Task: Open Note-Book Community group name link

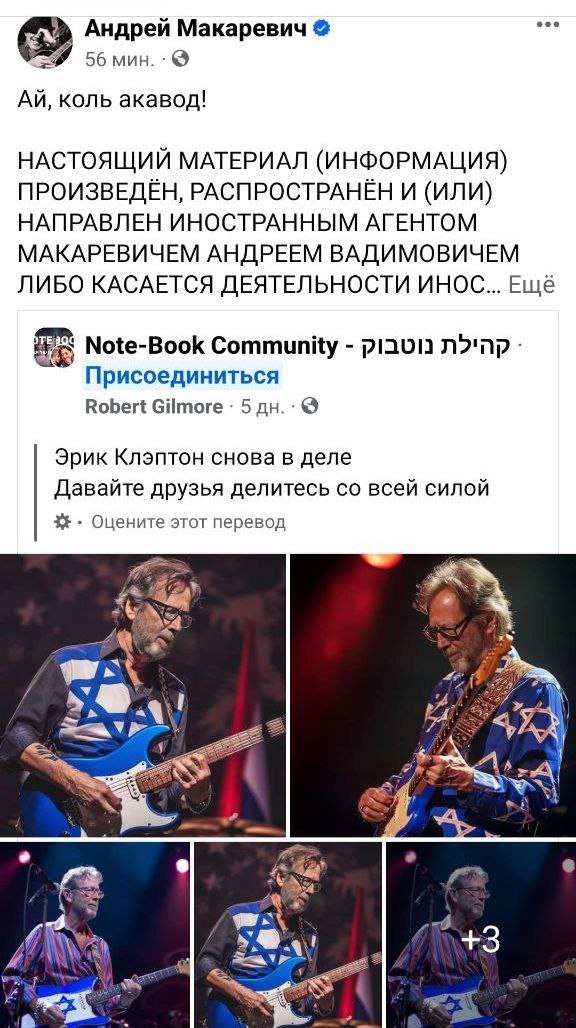Action: pos(298,346)
